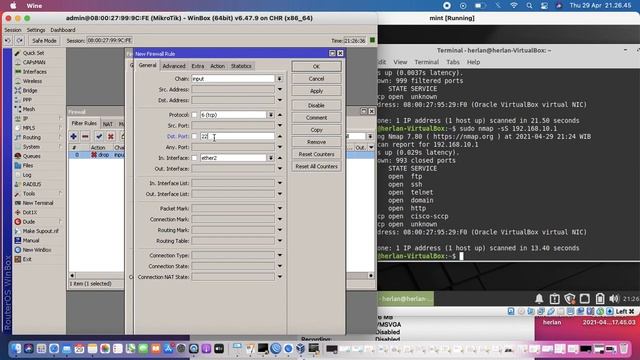The height and width of the screenshot is (360, 640).
Task: Open Protocol dropdown list
Action: (271, 115)
